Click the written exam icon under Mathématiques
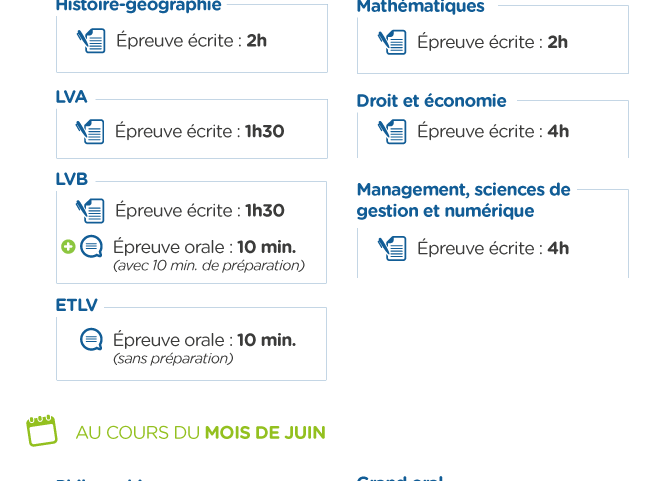The height and width of the screenshot is (481, 668). 392,42
